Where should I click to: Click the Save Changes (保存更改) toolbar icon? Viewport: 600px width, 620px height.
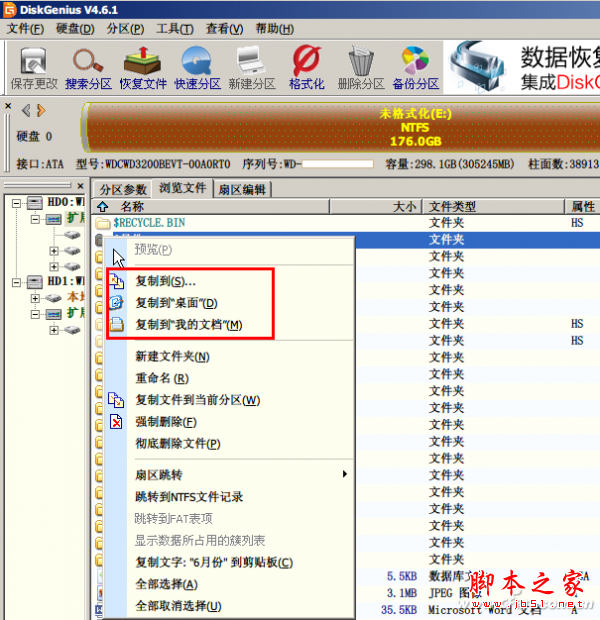pyautogui.click(x=34, y=68)
